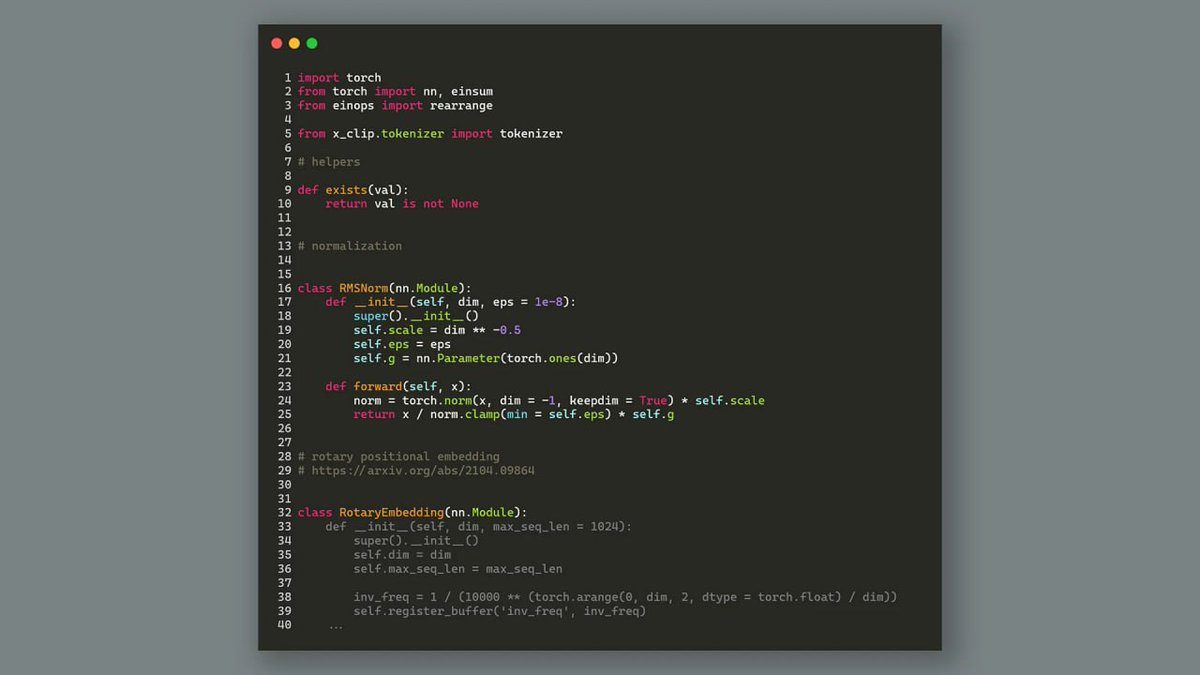Click the ellipsis on line 40

pyautogui.click(x=335, y=626)
